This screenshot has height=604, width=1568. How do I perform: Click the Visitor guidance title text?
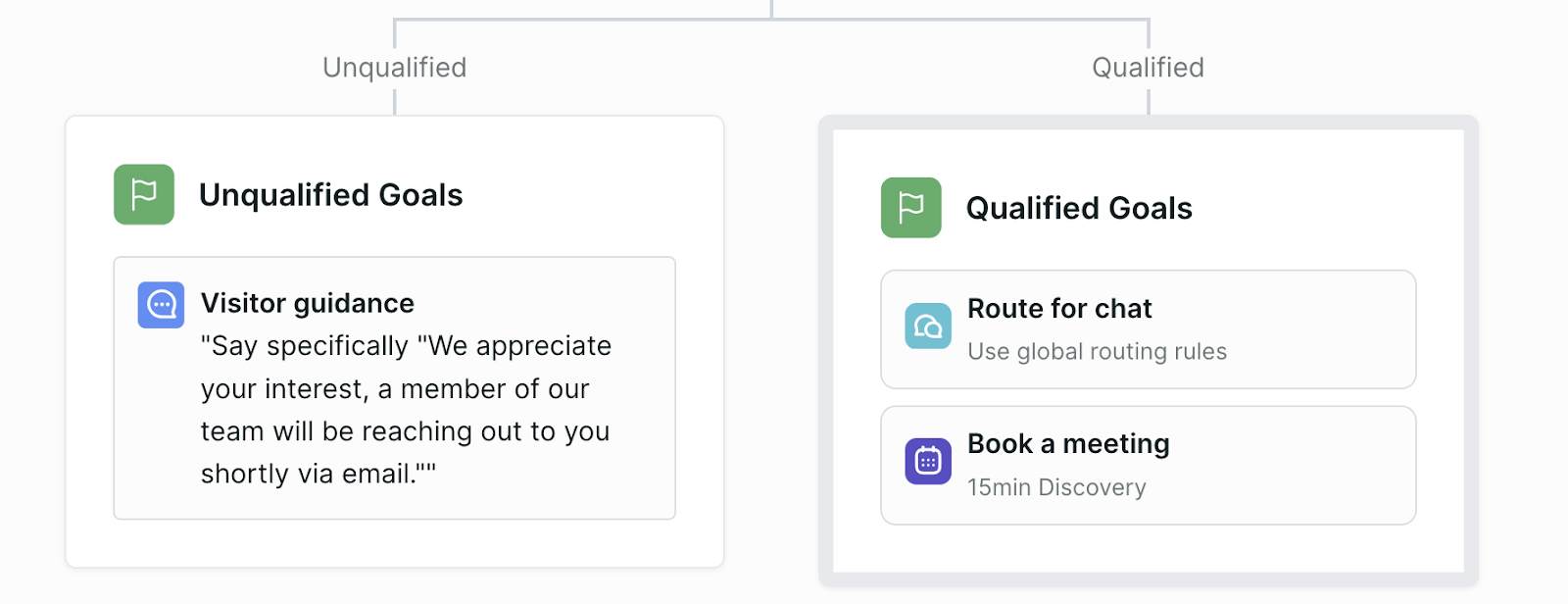click(308, 303)
